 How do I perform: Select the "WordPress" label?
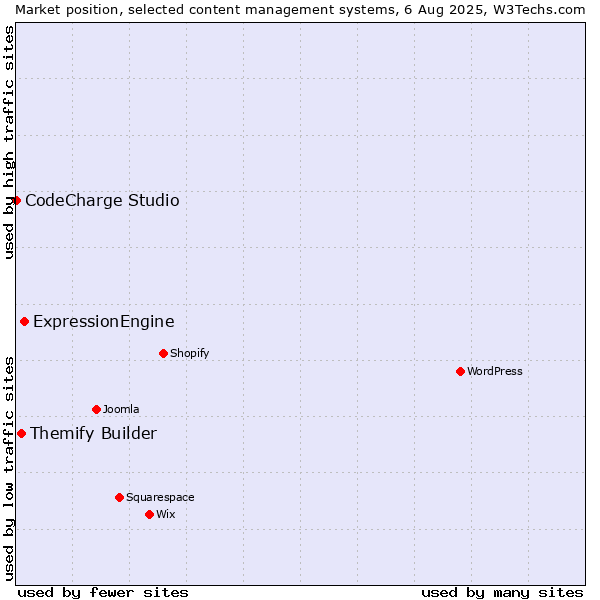click(x=494, y=371)
